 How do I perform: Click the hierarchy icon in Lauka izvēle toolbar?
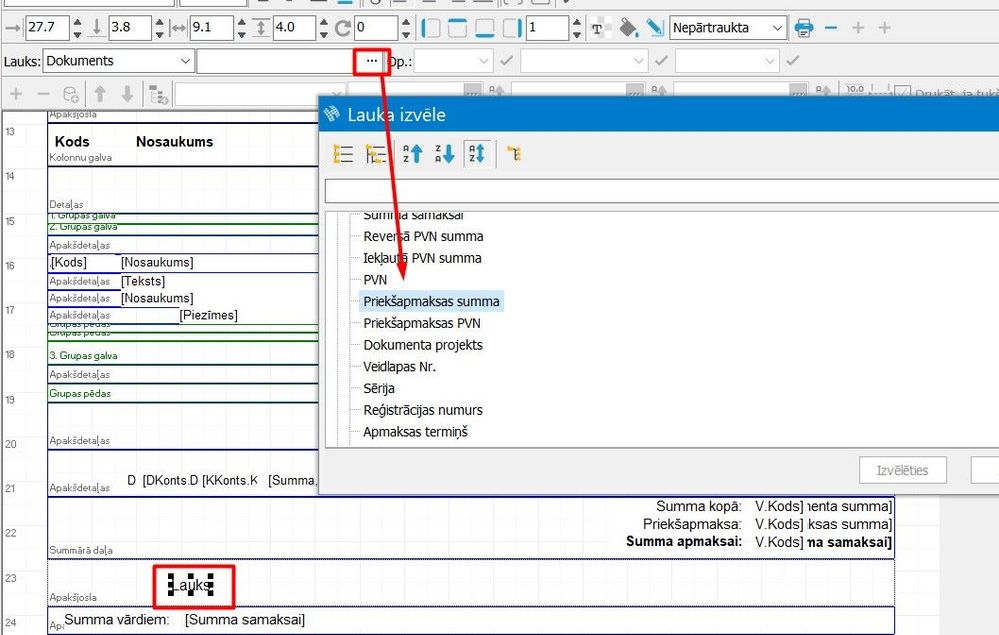point(516,153)
